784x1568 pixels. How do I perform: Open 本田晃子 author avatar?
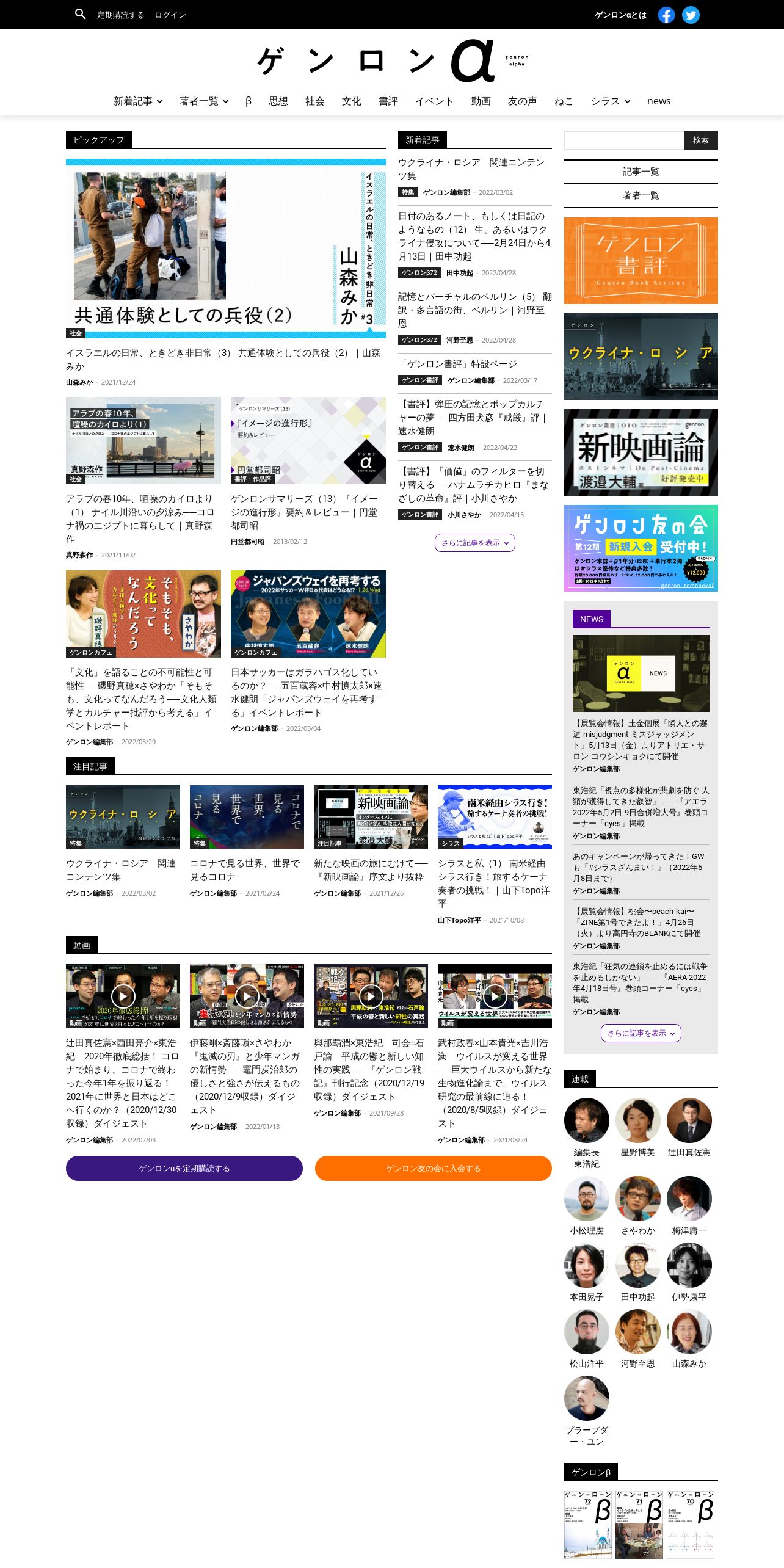coord(587,1265)
